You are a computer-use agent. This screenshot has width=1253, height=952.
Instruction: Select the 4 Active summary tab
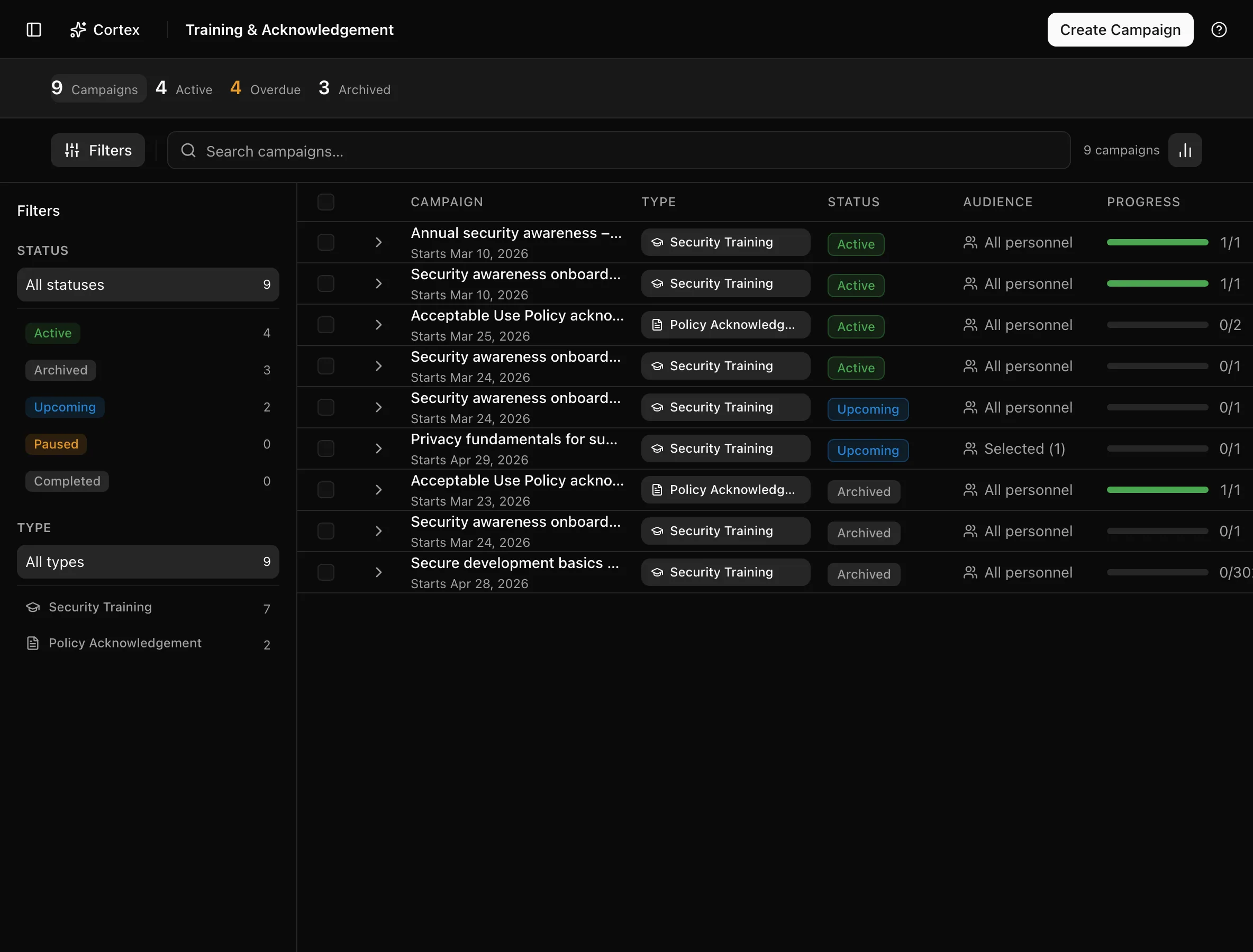184,88
